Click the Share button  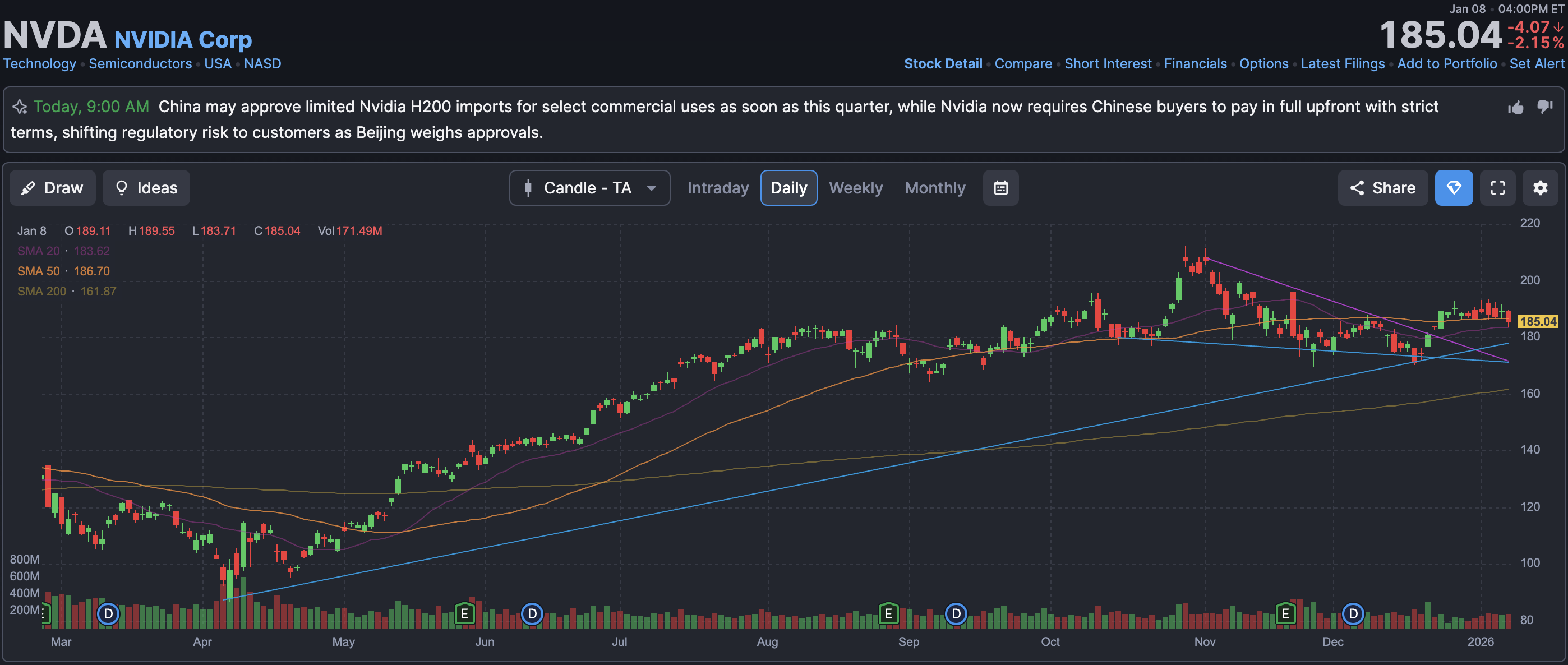click(x=1382, y=188)
